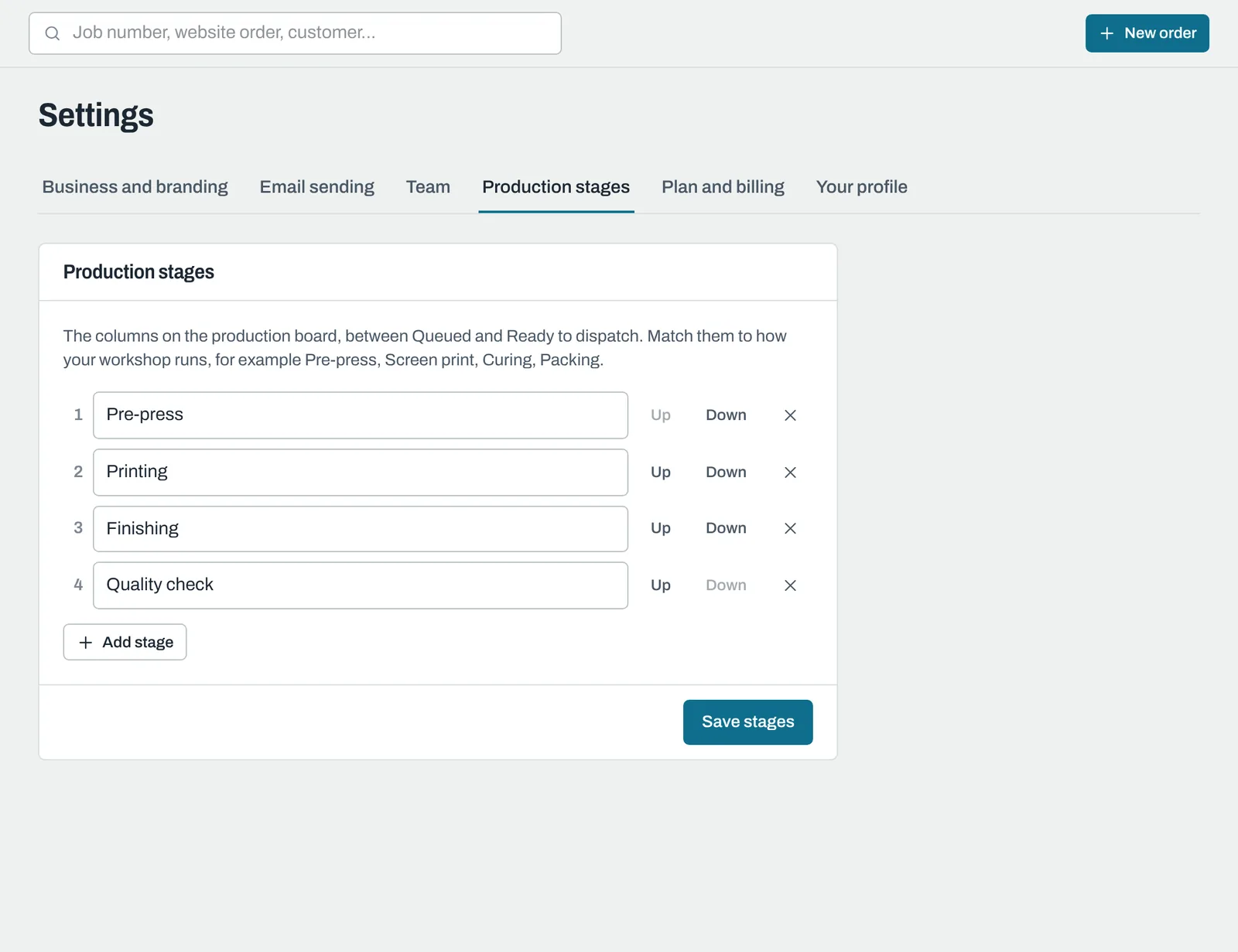Screen dimensions: 1238x952
Task: Edit the Finishing stage name field
Action: tap(361, 529)
